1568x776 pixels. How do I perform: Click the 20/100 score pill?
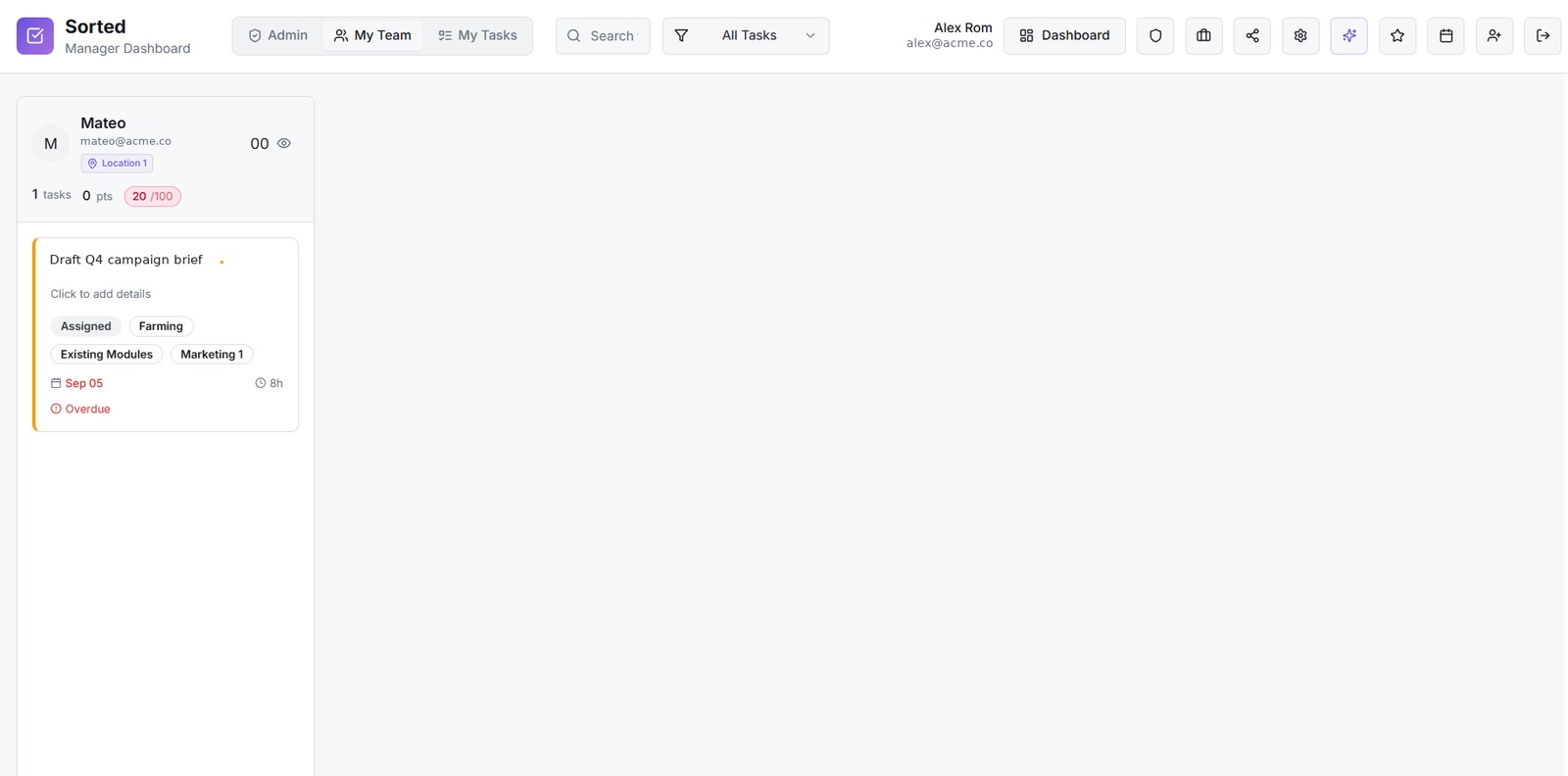[153, 196]
